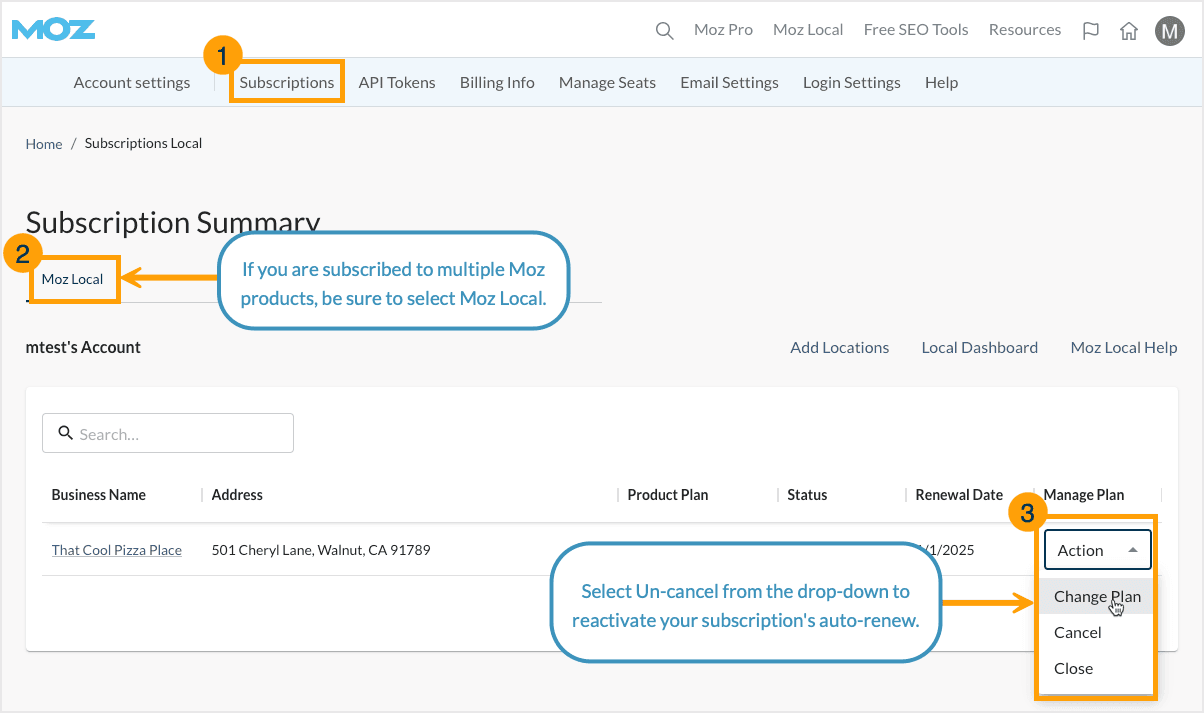Open the Billing Info page
Screen dimensions: 1204x713
click(x=497, y=82)
